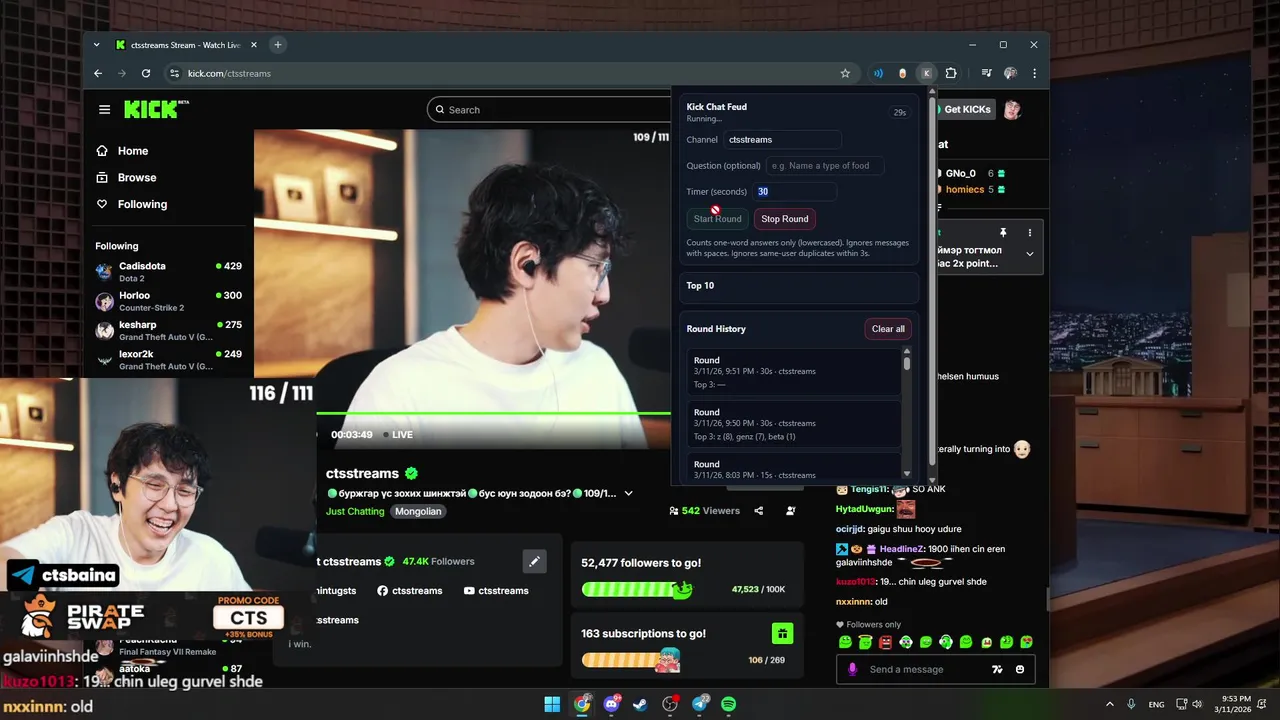1280x720 pixels.
Task: Go back in browser
Action: coord(98,73)
